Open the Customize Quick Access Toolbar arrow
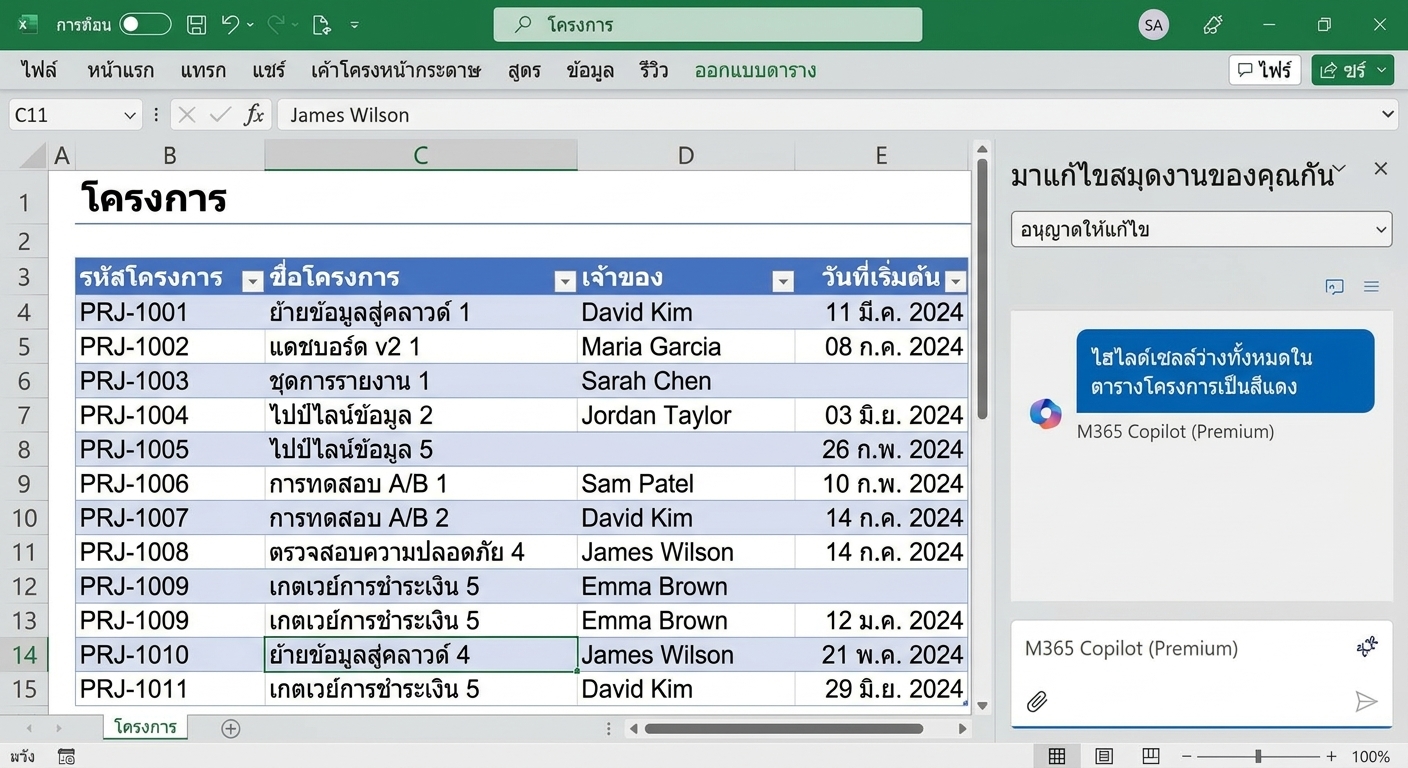The width and height of the screenshot is (1408, 768). point(355,25)
